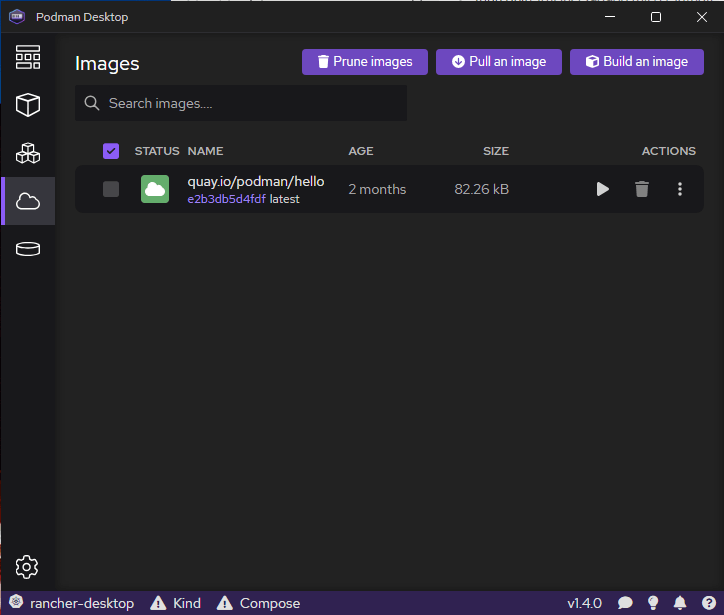Open the help question mark icon
The width and height of the screenshot is (724, 615).
tap(709, 603)
